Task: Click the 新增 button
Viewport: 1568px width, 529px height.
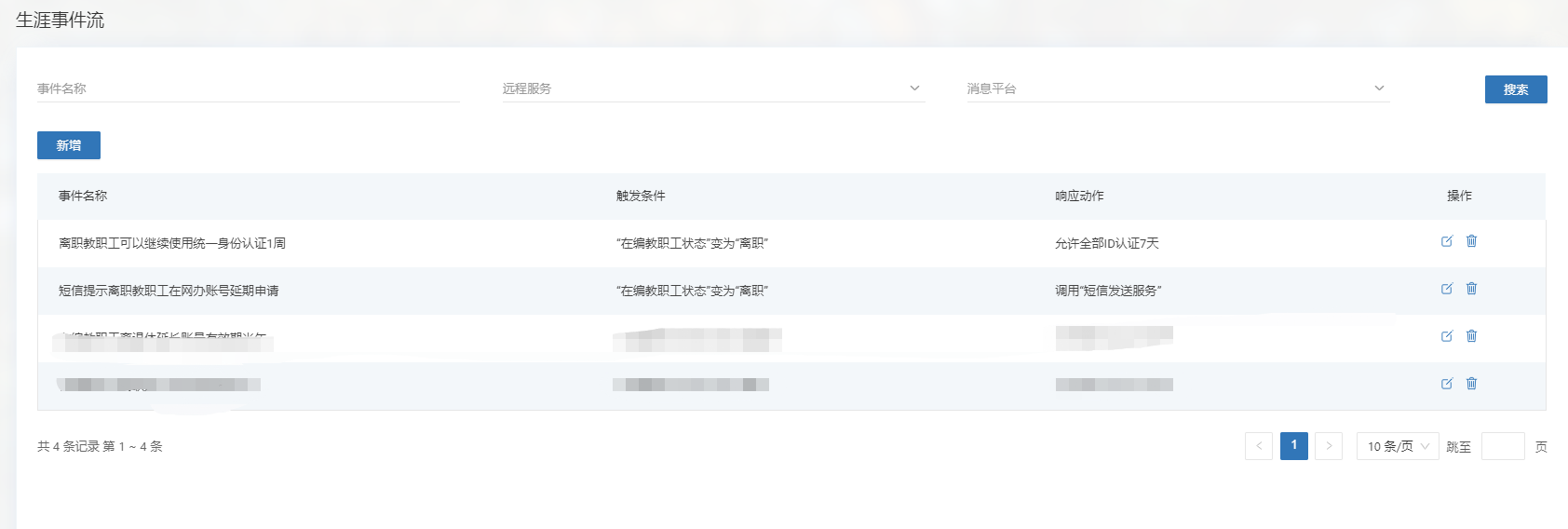Action: pyautogui.click(x=69, y=145)
